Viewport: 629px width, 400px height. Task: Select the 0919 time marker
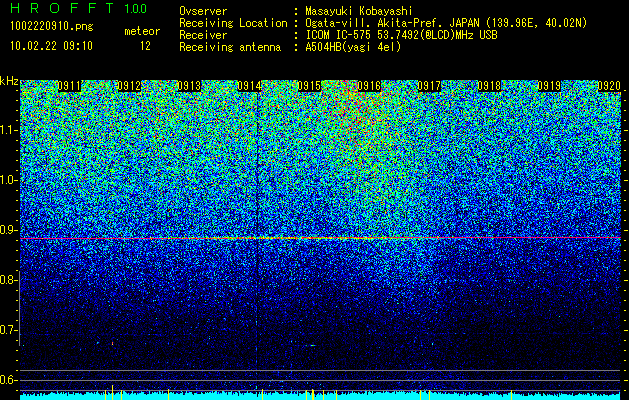pos(549,86)
